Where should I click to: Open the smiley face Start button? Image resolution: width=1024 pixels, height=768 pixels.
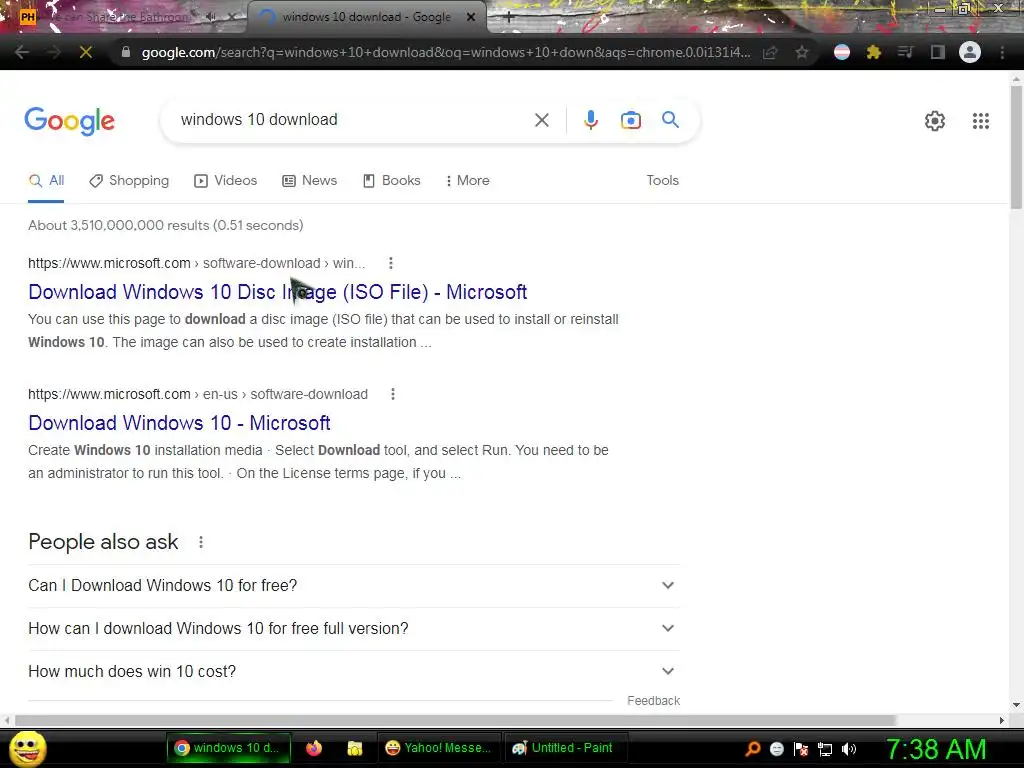point(27,748)
